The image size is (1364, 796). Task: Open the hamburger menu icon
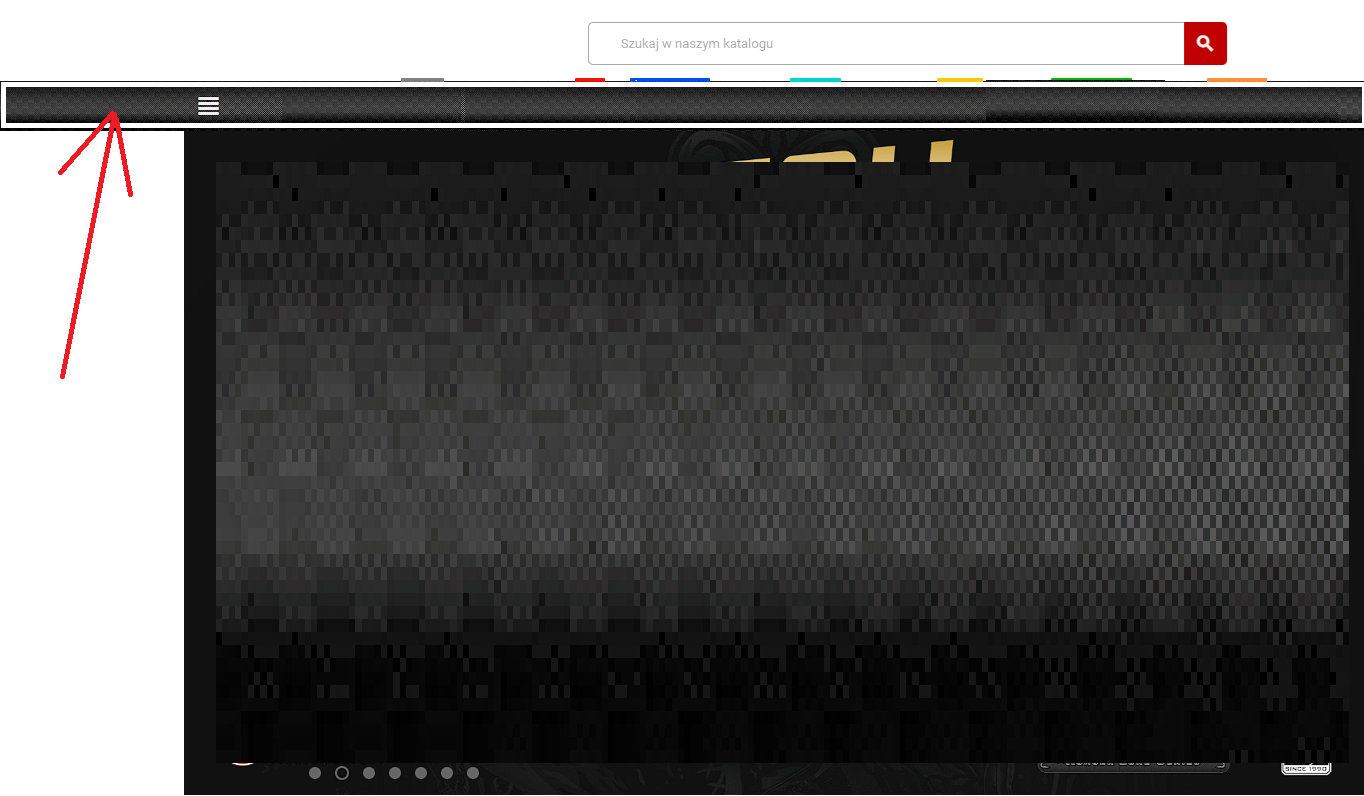click(208, 105)
